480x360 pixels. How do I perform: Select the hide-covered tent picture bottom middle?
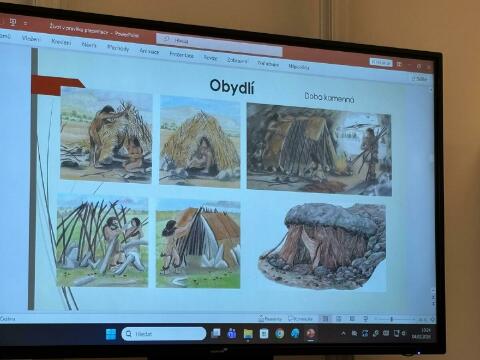198,244
